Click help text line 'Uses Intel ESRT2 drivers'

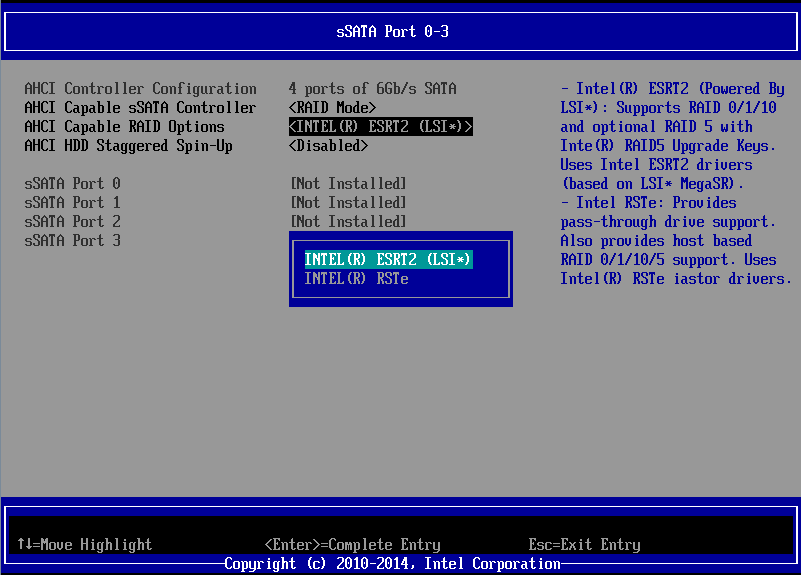tap(656, 165)
